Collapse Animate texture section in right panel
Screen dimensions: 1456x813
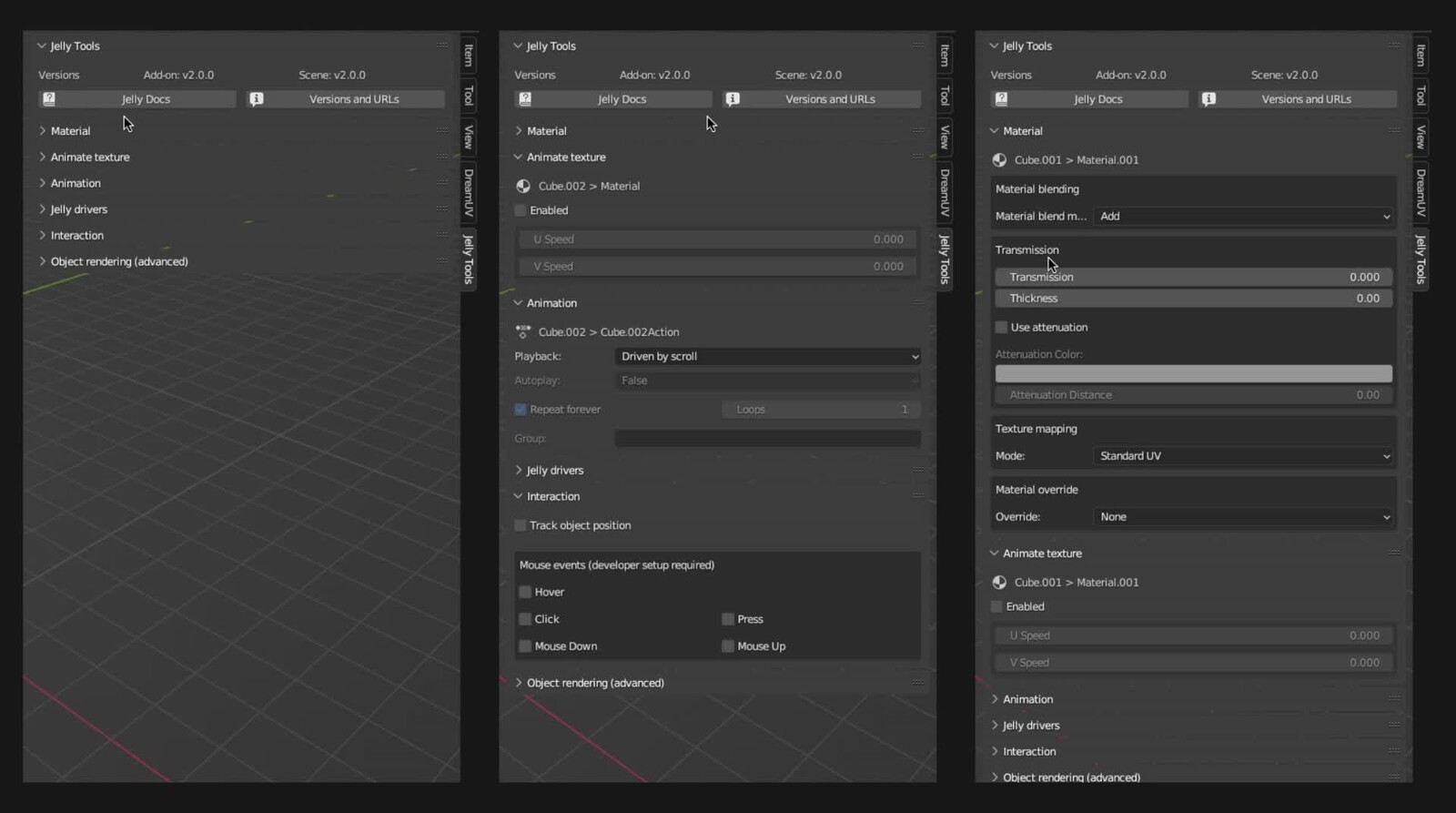coord(995,554)
